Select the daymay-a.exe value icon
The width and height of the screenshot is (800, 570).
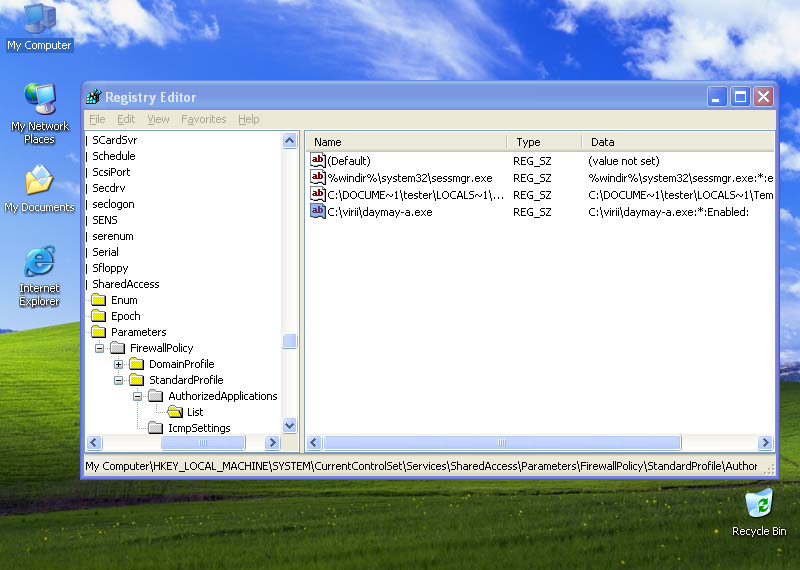317,212
